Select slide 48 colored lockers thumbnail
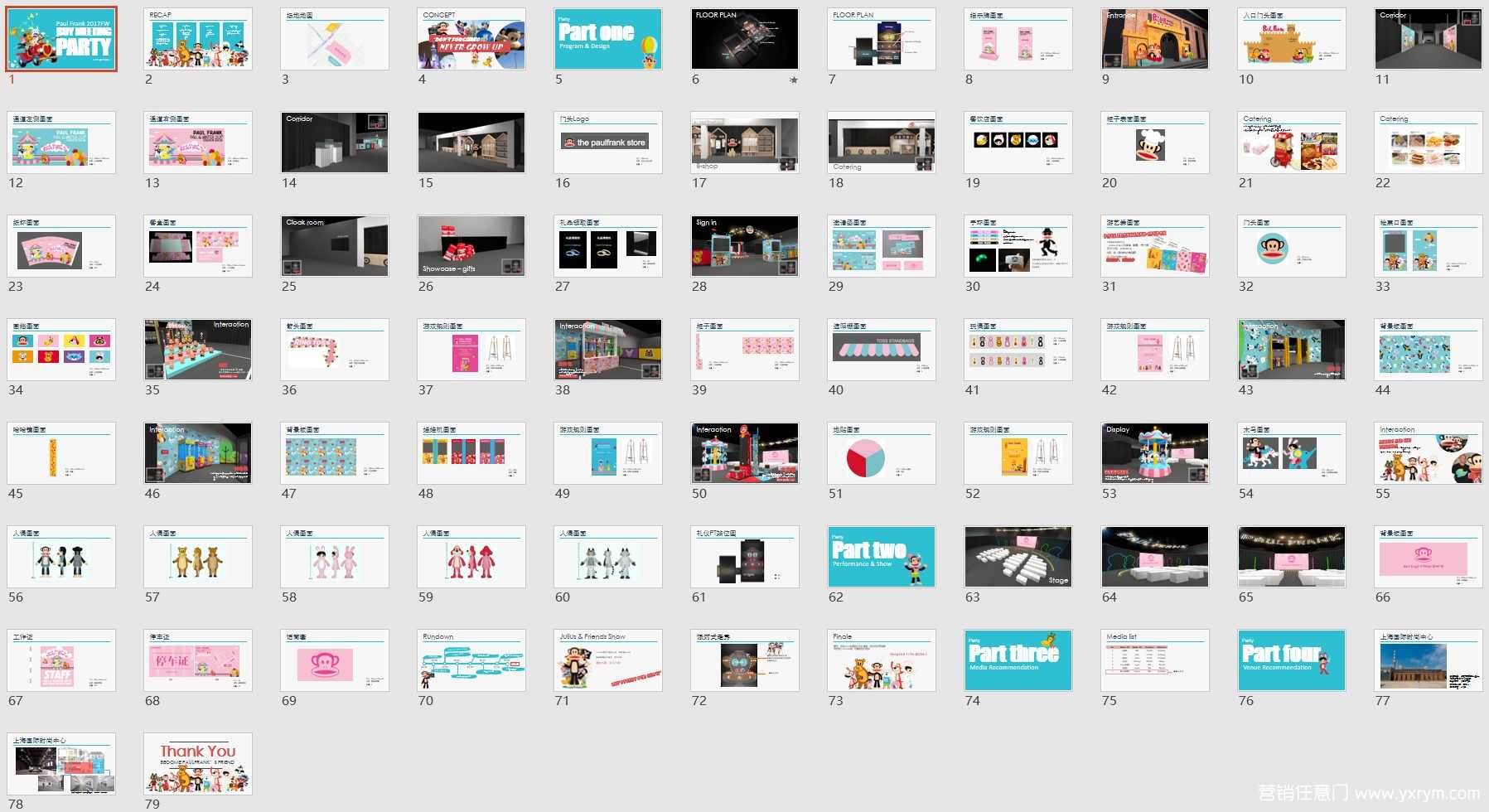This screenshot has width=1489, height=812. [x=471, y=453]
